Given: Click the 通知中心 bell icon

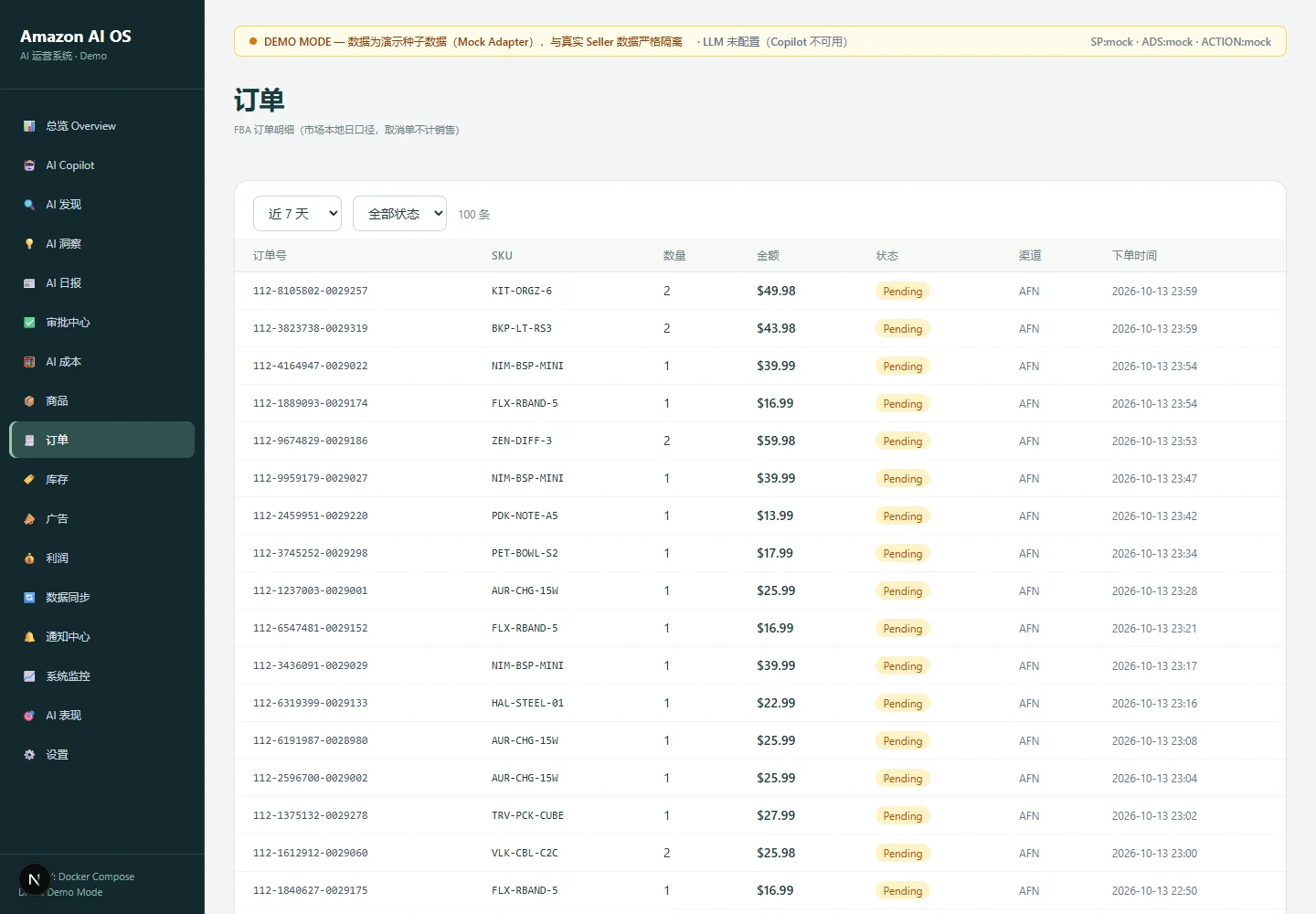Looking at the screenshot, I should [29, 637].
